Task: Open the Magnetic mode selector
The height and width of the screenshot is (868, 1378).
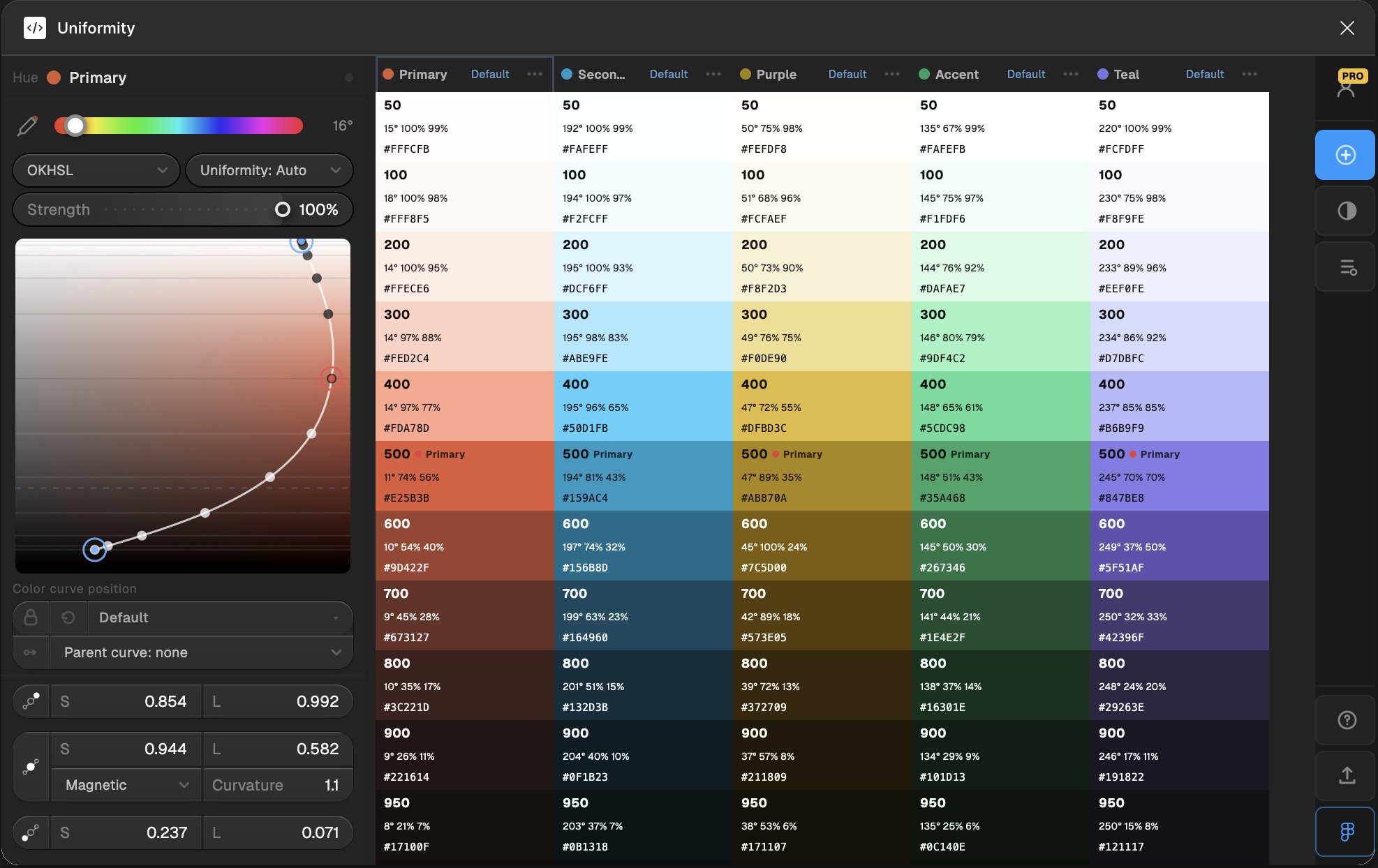Action: (x=126, y=785)
